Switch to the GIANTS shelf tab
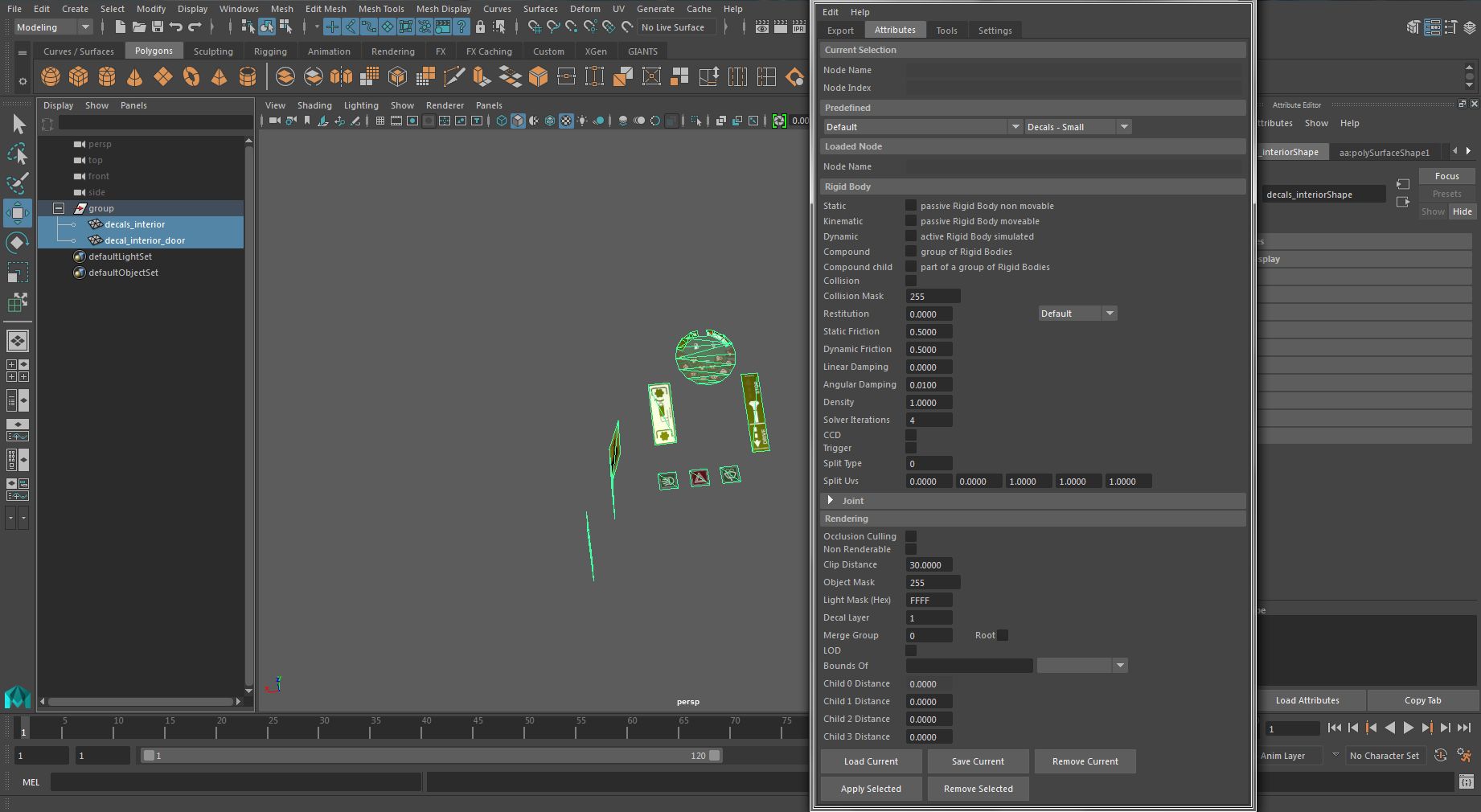 [x=642, y=51]
